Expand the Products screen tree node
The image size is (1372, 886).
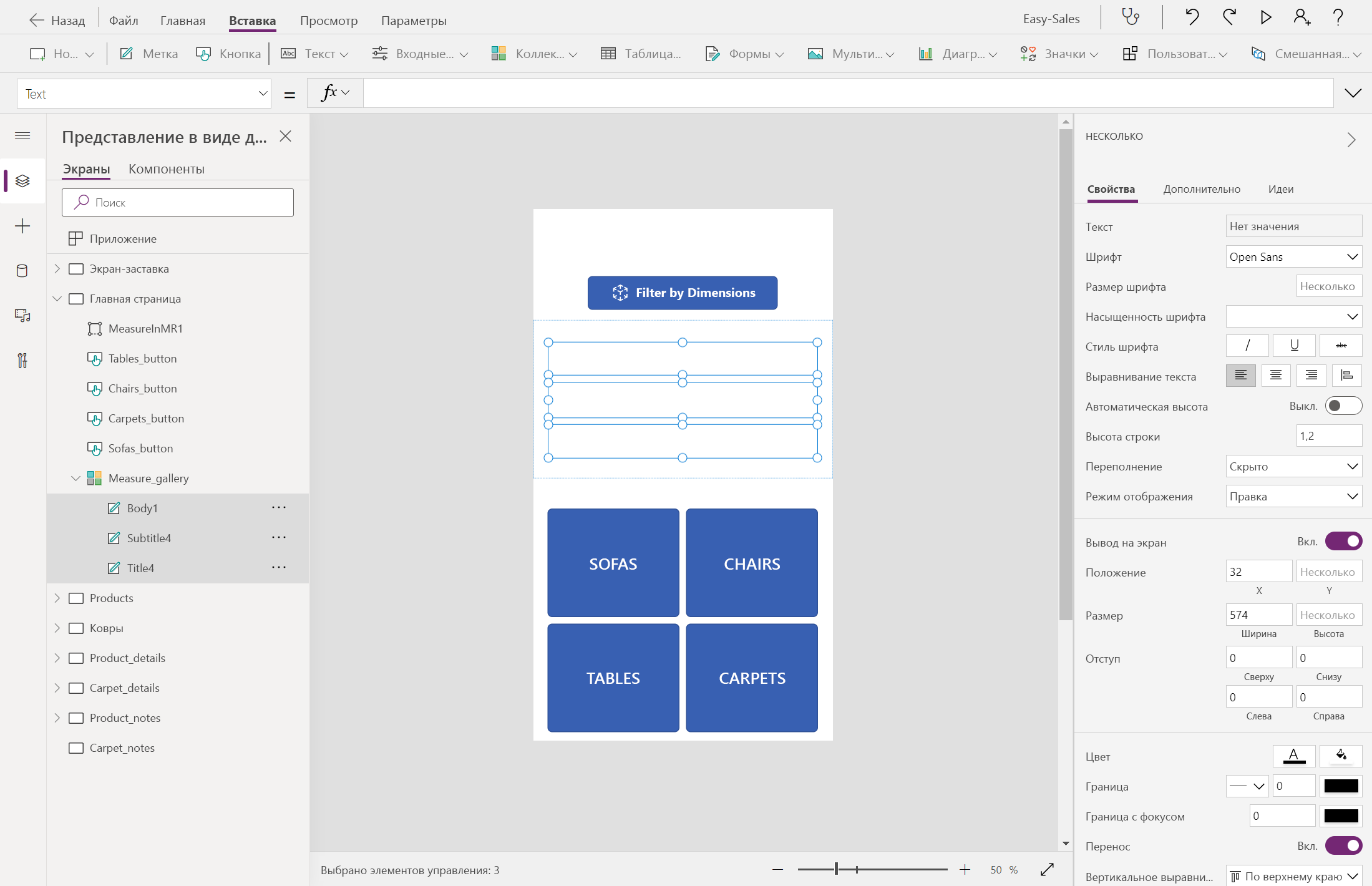pyautogui.click(x=57, y=598)
